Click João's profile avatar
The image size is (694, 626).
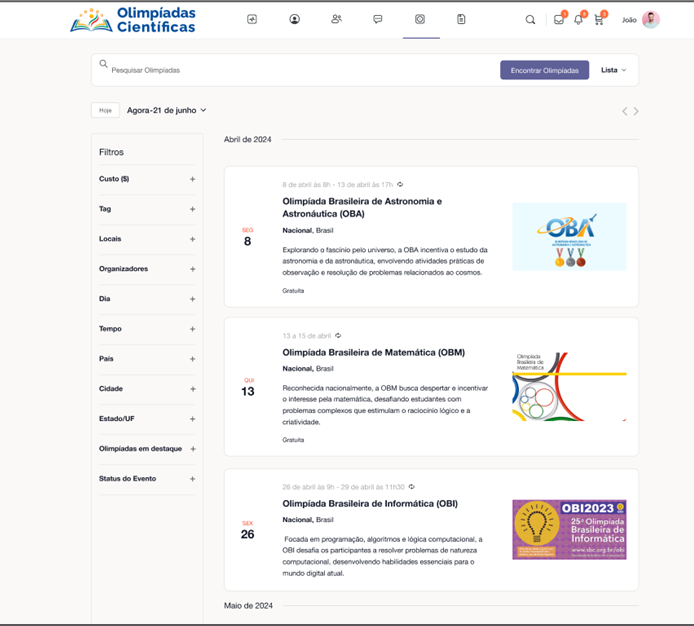point(651,19)
